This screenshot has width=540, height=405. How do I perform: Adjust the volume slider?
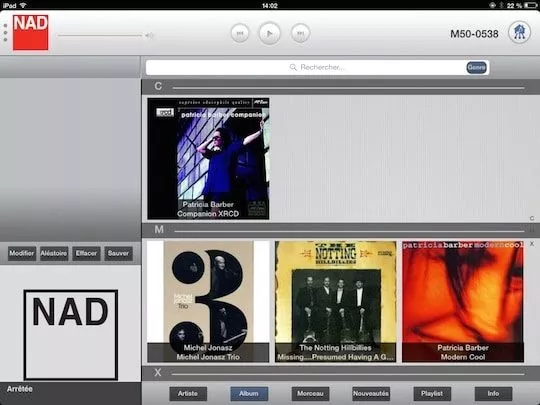tap(100, 35)
